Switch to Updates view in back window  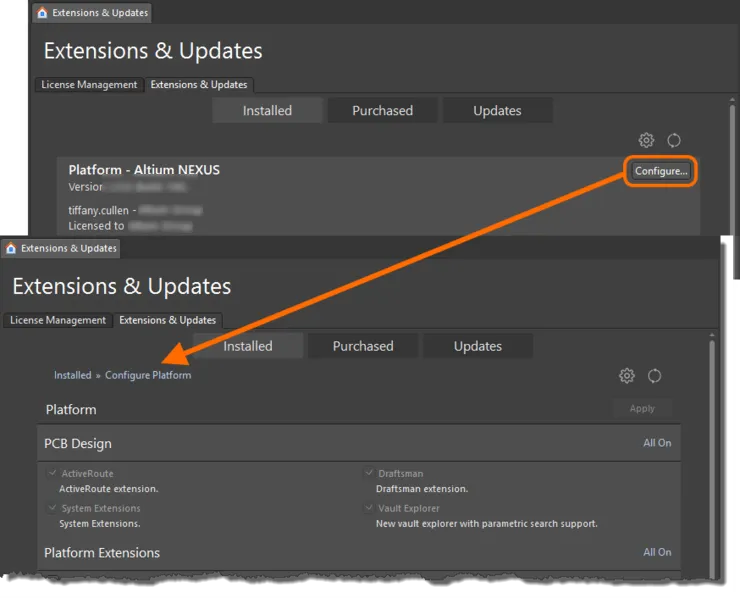[x=497, y=110]
